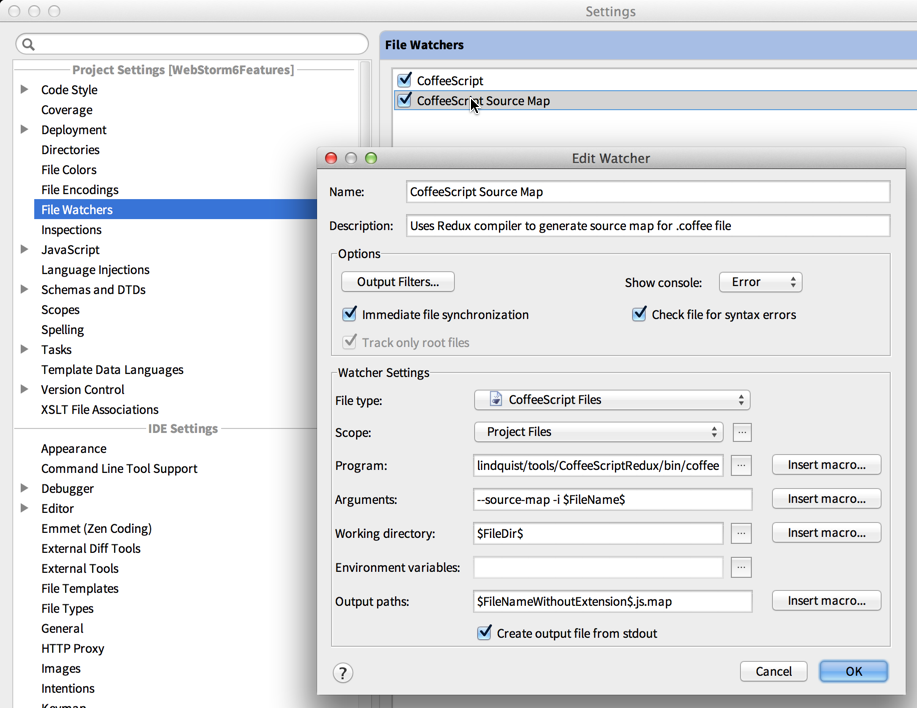Open XSLT File Associations page
Viewport: 917px width, 708px height.
click(99, 409)
